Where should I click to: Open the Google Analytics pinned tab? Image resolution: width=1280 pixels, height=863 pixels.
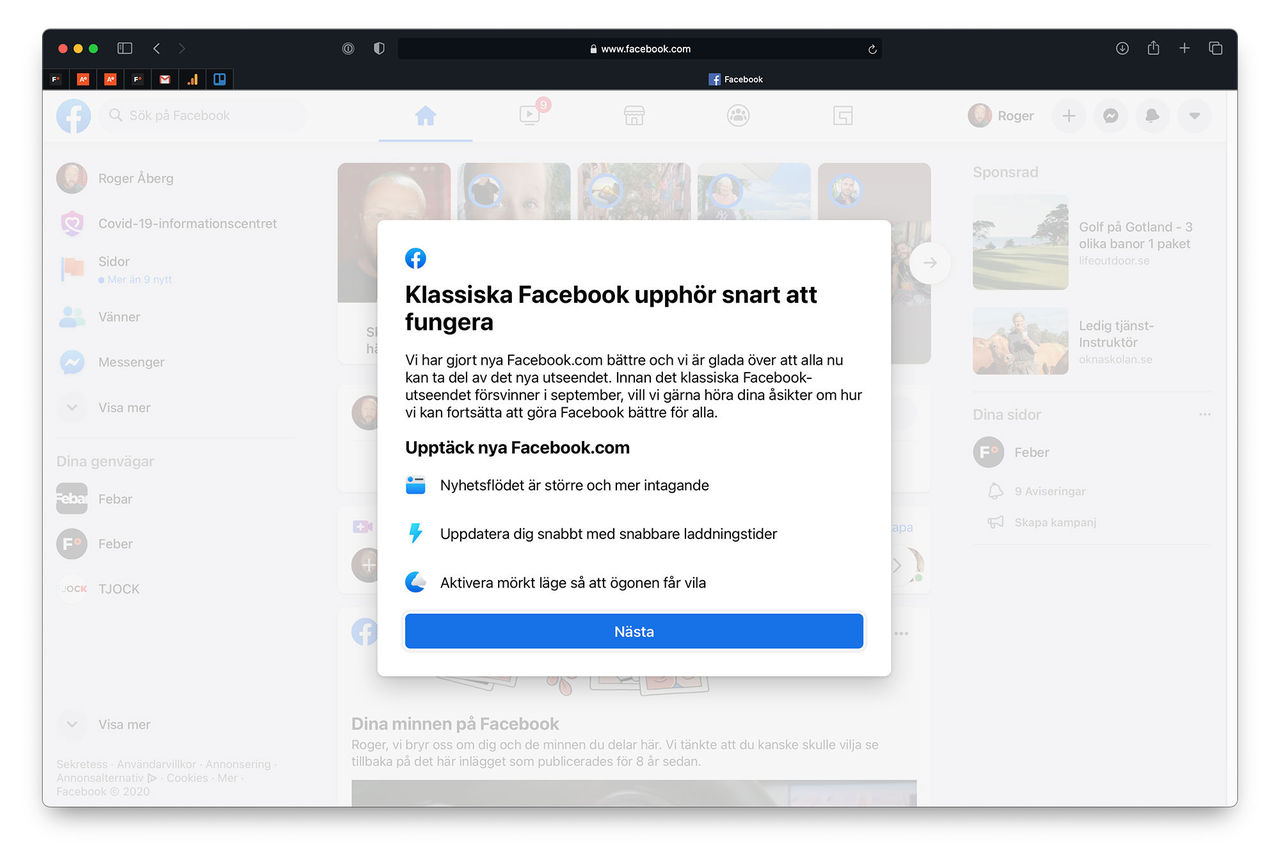pyautogui.click(x=192, y=79)
